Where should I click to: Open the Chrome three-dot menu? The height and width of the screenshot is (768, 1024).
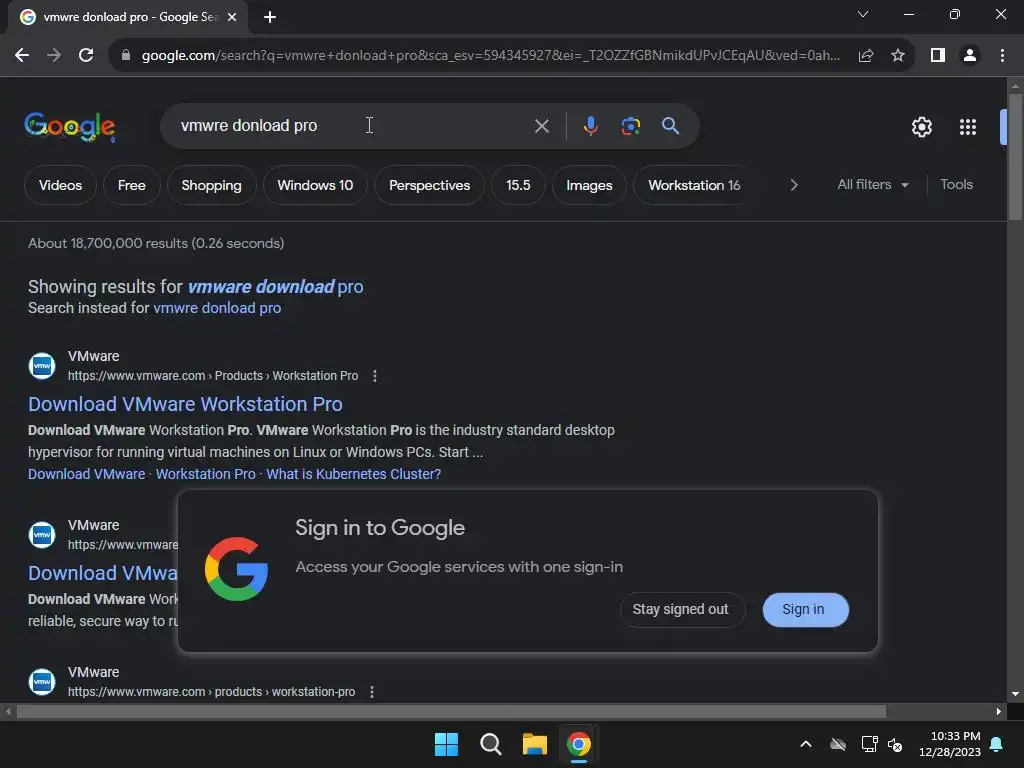(x=1002, y=56)
